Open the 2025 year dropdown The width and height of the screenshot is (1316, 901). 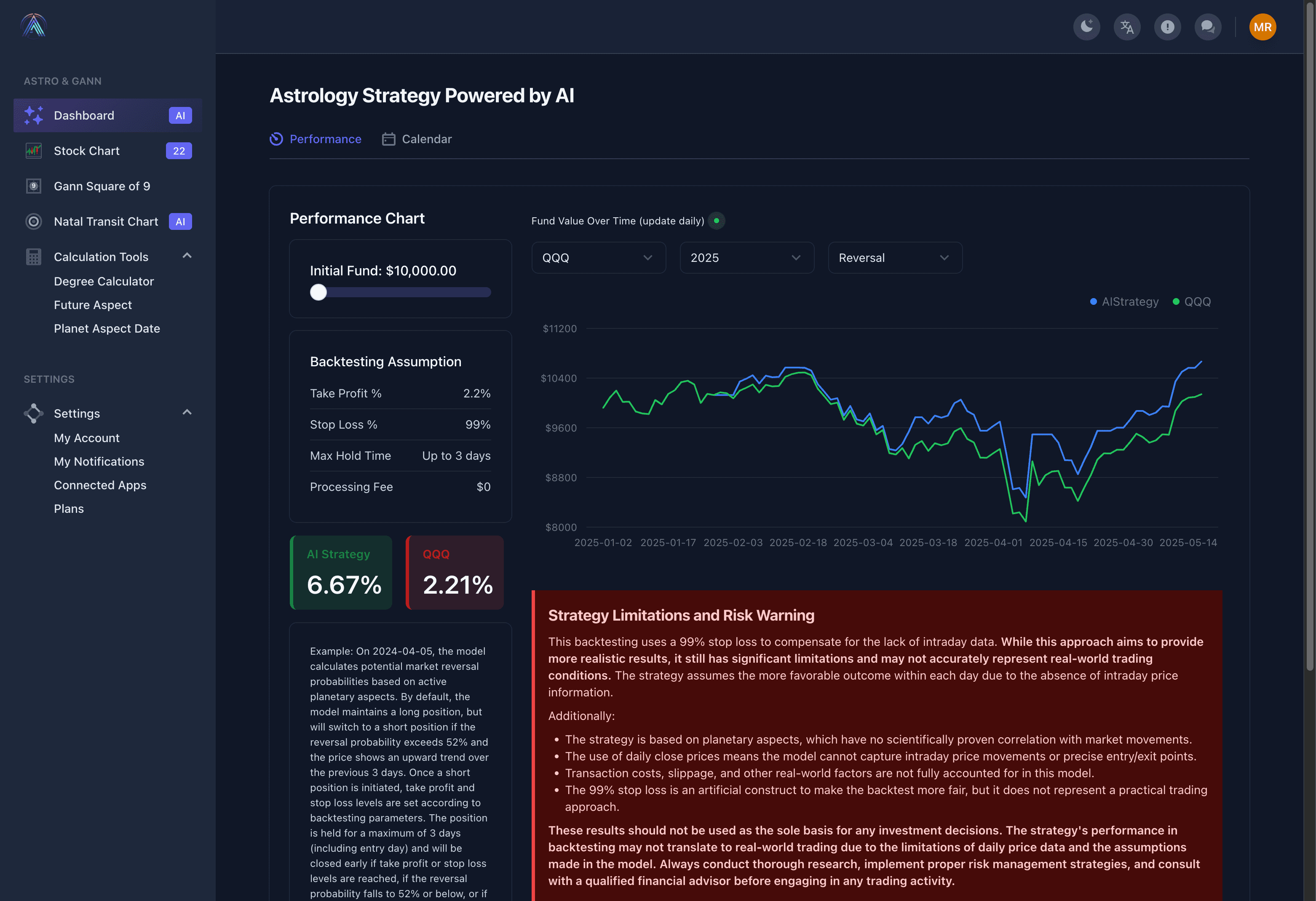[x=746, y=258]
